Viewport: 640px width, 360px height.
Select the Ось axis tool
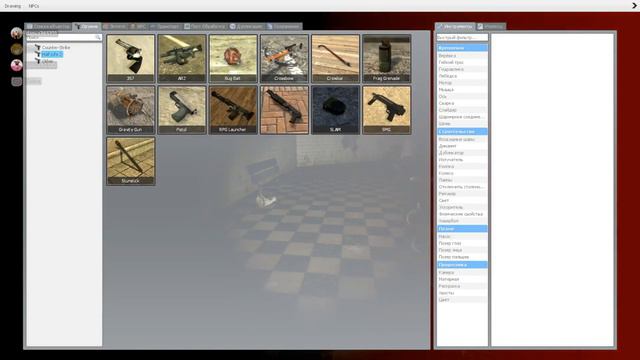pos(462,96)
